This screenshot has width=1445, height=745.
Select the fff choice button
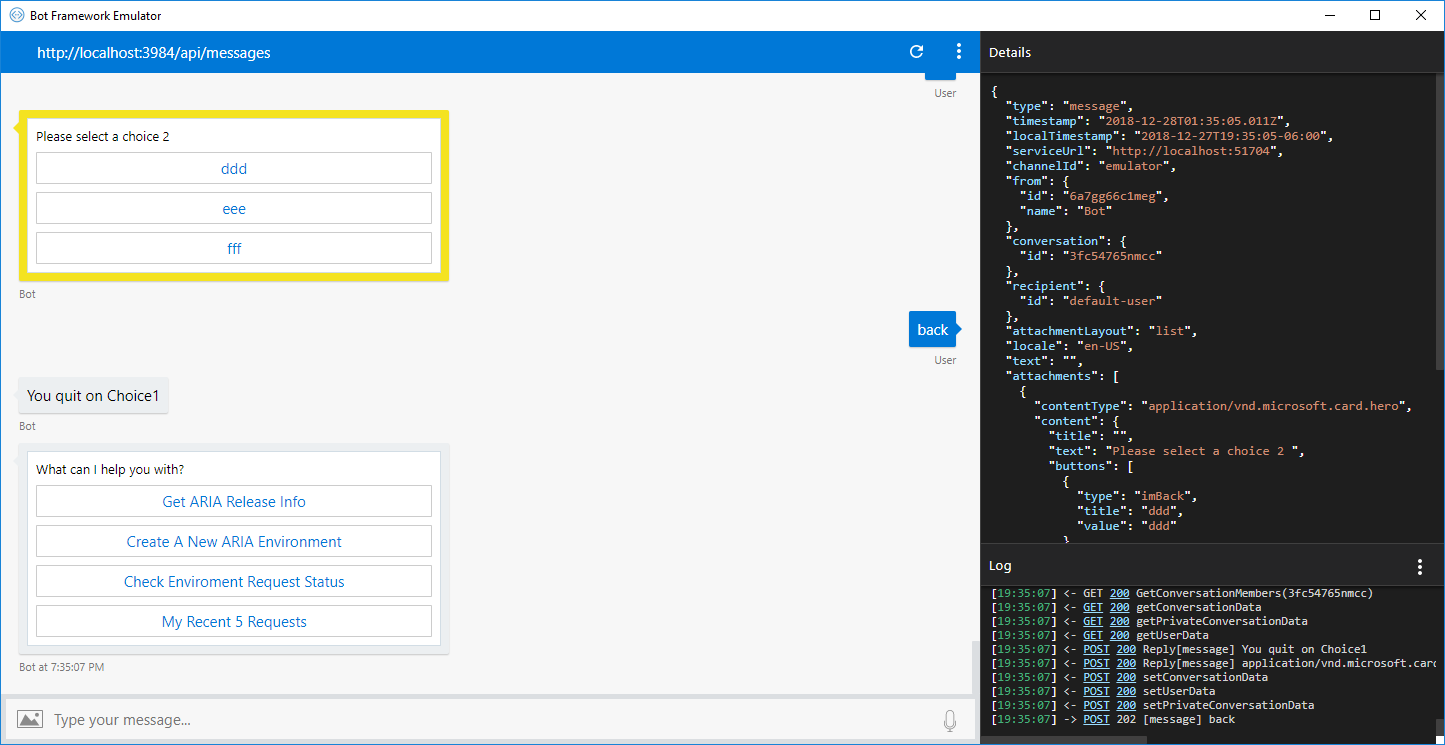point(233,248)
